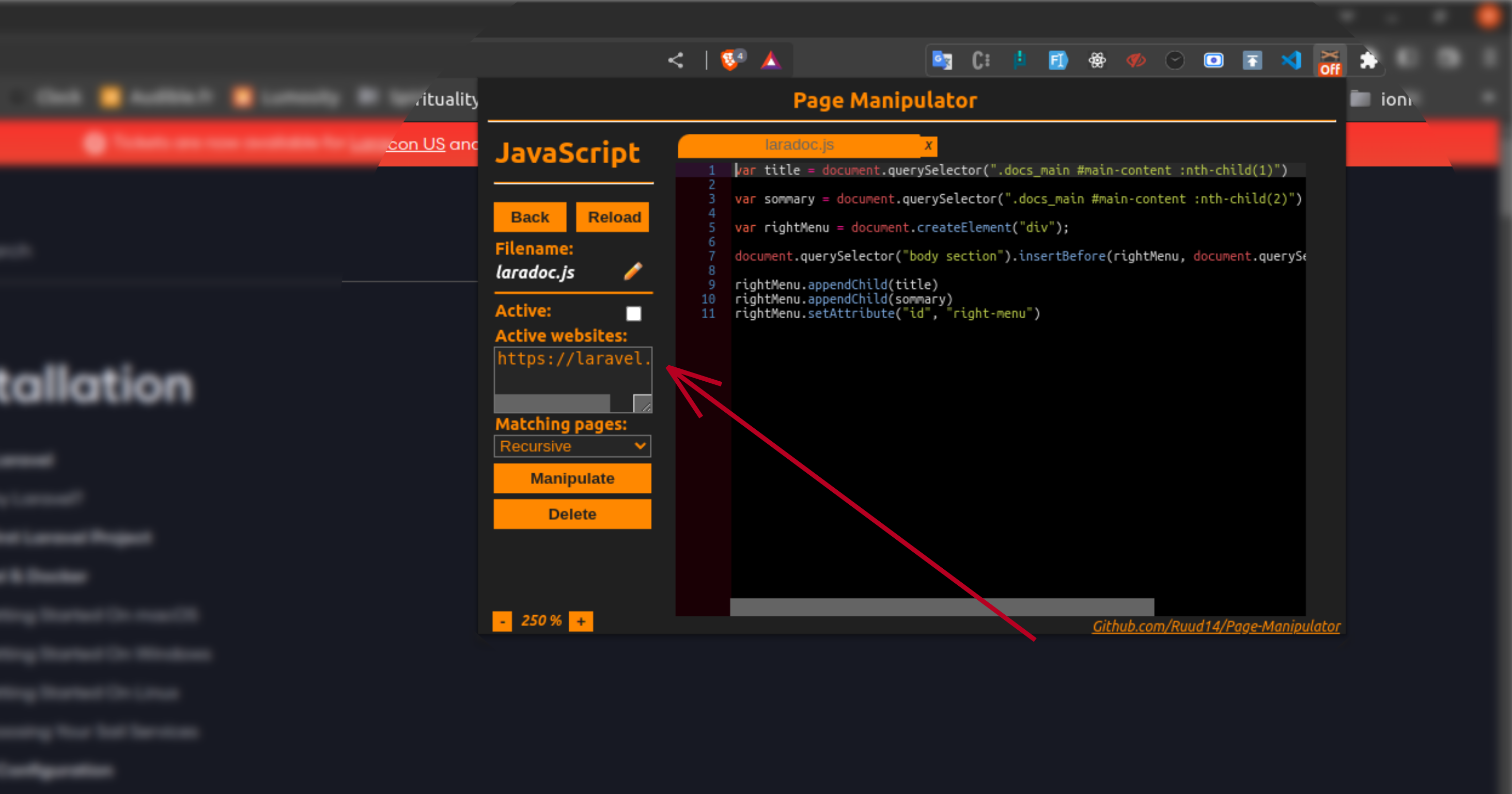The width and height of the screenshot is (1512, 794).
Task: Open the Google Translate extension
Action: click(x=942, y=60)
